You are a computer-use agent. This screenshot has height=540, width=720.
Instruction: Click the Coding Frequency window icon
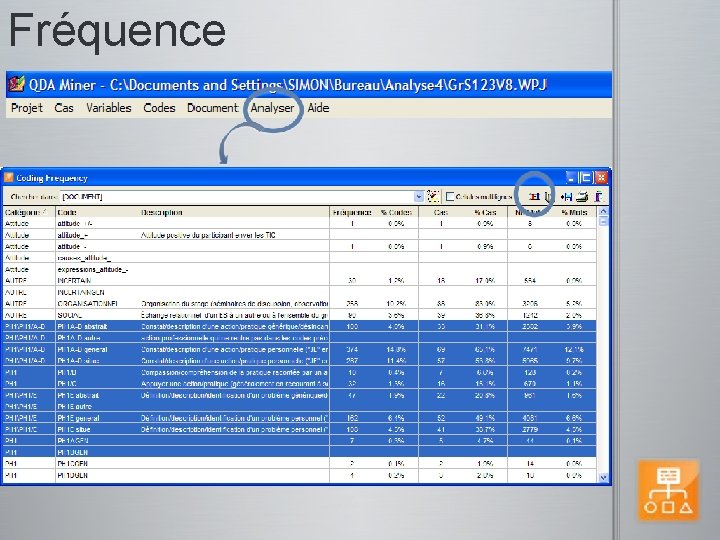tap(9, 178)
